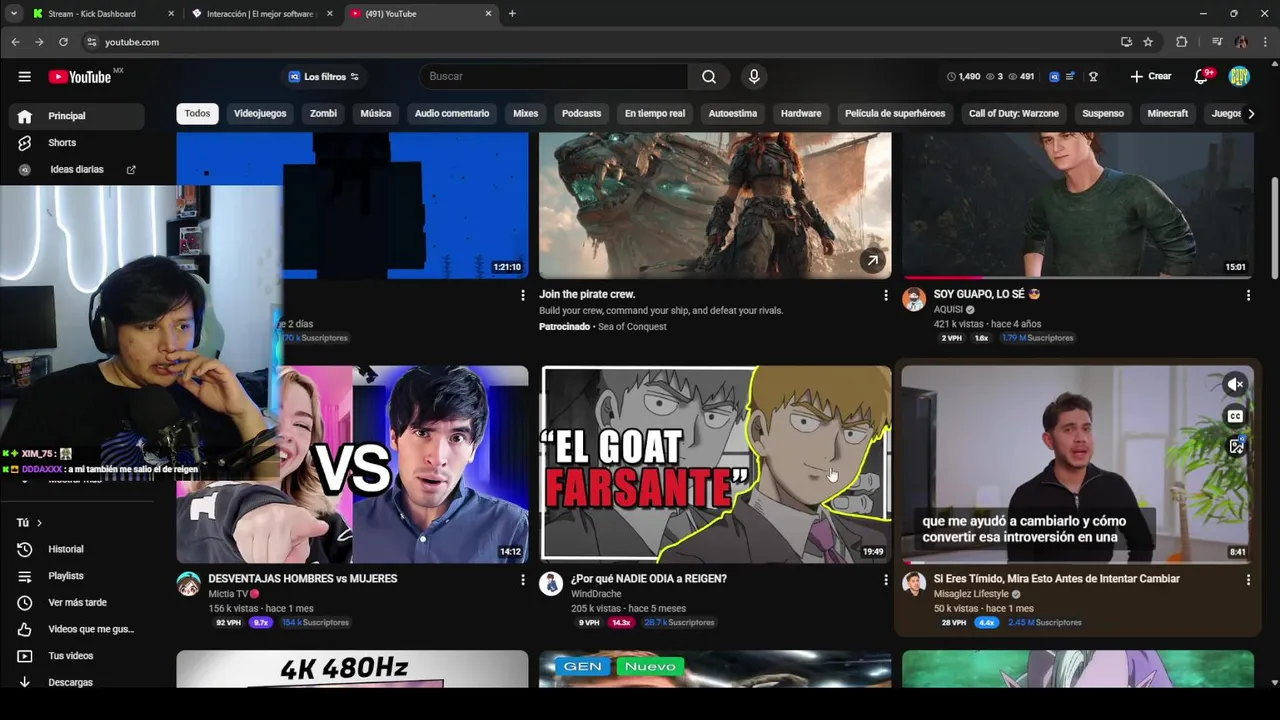Reload the page in Chrome
This screenshot has height=720, width=1280.
point(63,42)
